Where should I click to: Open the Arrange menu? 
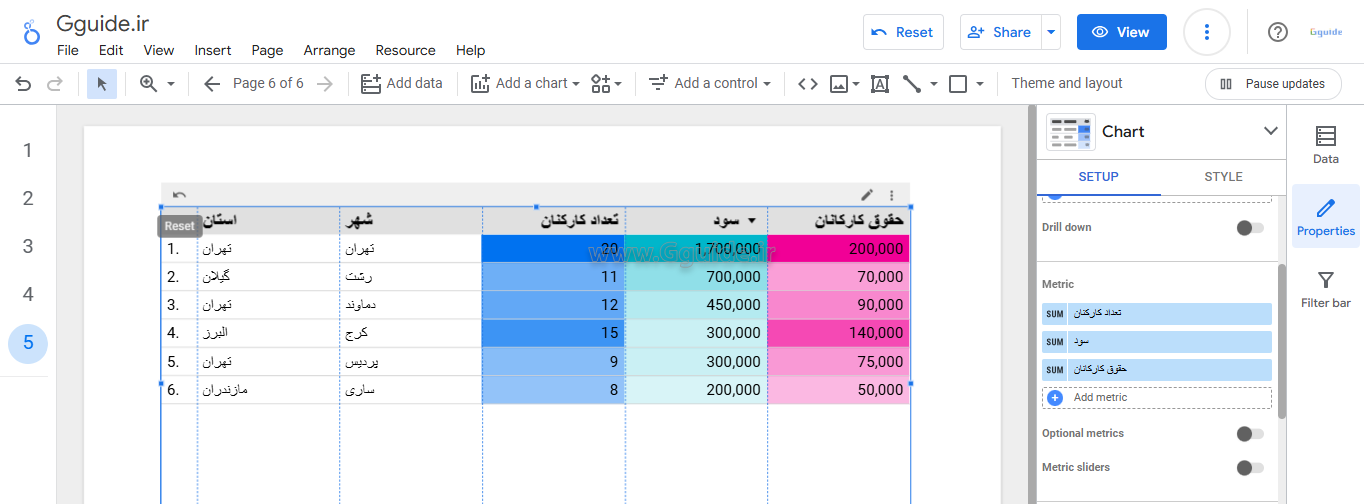click(x=329, y=50)
